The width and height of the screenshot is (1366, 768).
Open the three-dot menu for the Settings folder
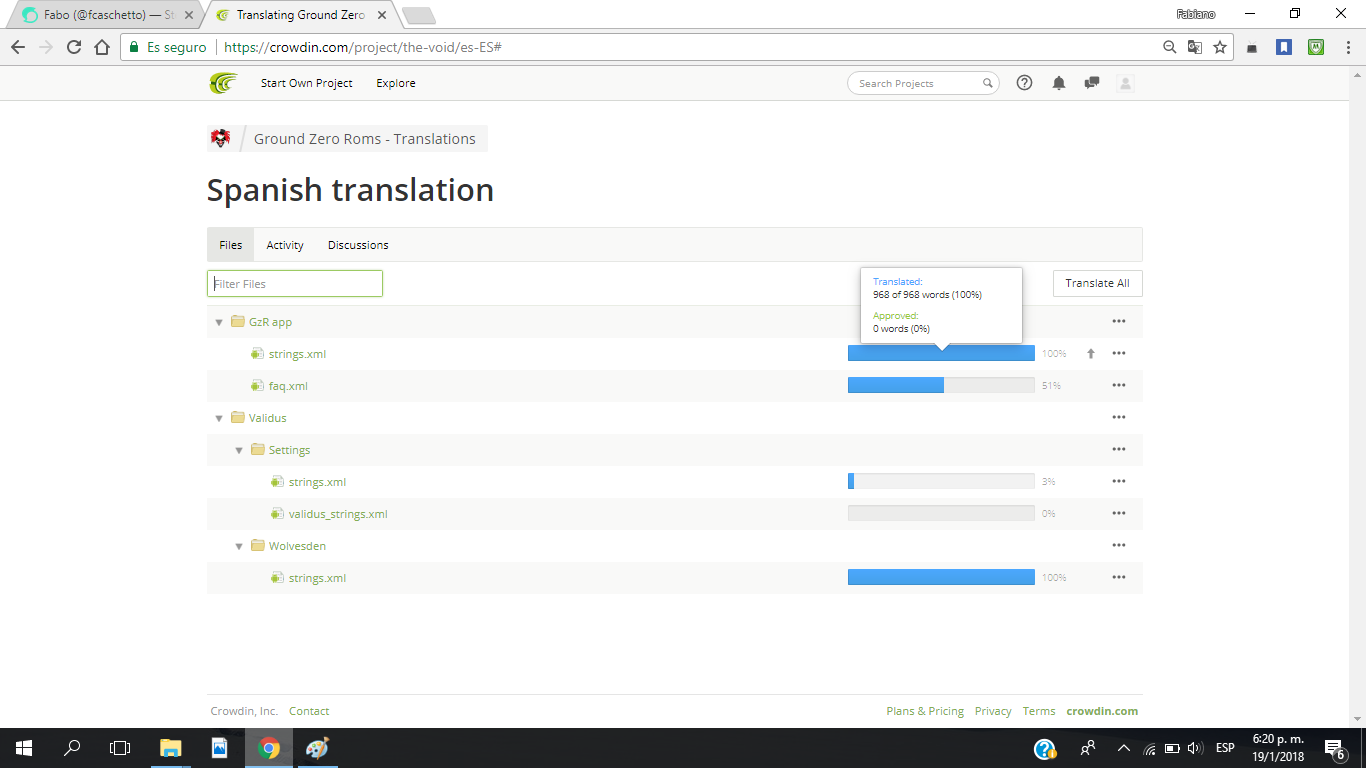pos(1119,450)
